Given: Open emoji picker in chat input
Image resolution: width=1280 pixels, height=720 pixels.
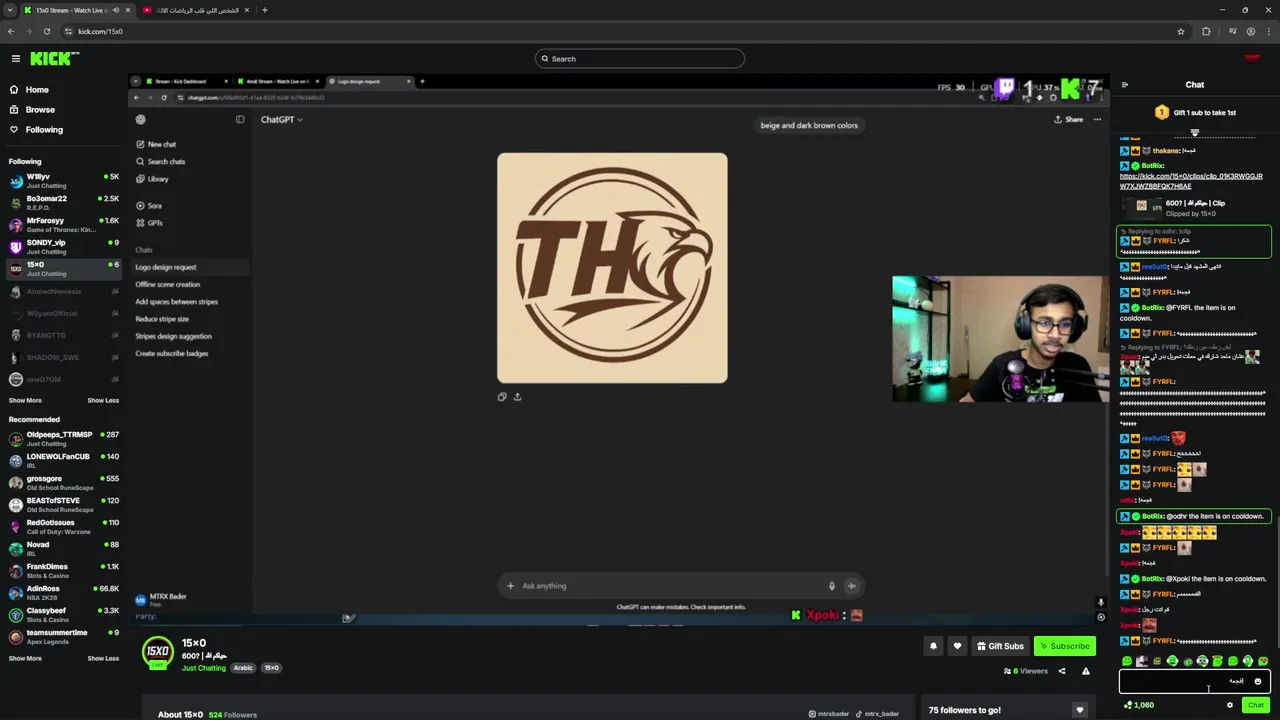Looking at the screenshot, I should pos(1258,682).
